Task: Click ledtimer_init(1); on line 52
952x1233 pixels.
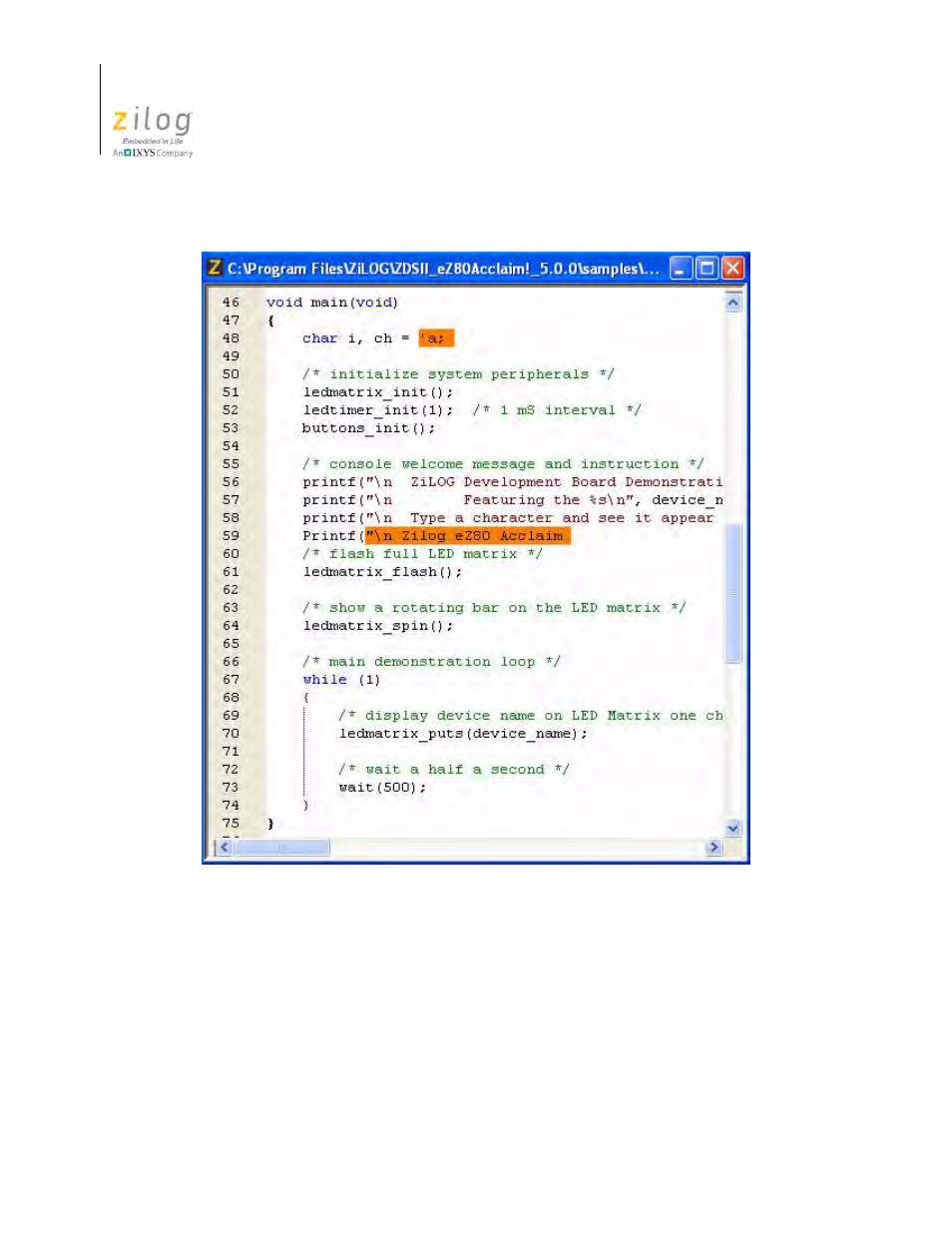Action: pyautogui.click(x=378, y=410)
